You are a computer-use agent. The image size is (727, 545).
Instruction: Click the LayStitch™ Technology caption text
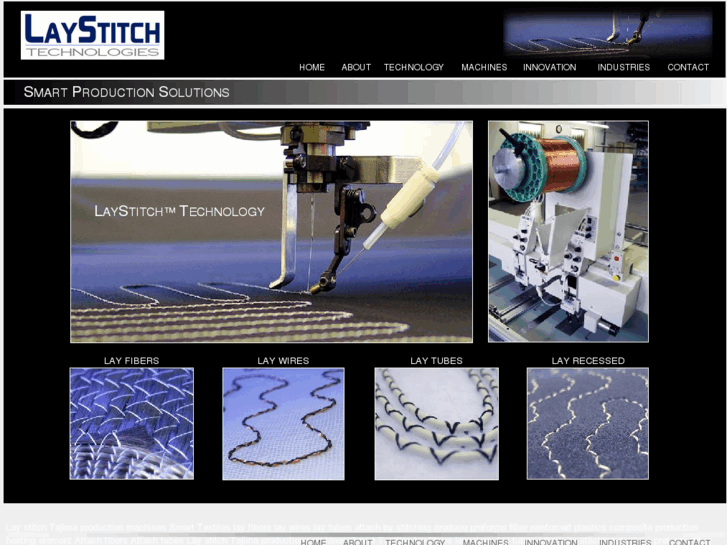tap(179, 211)
